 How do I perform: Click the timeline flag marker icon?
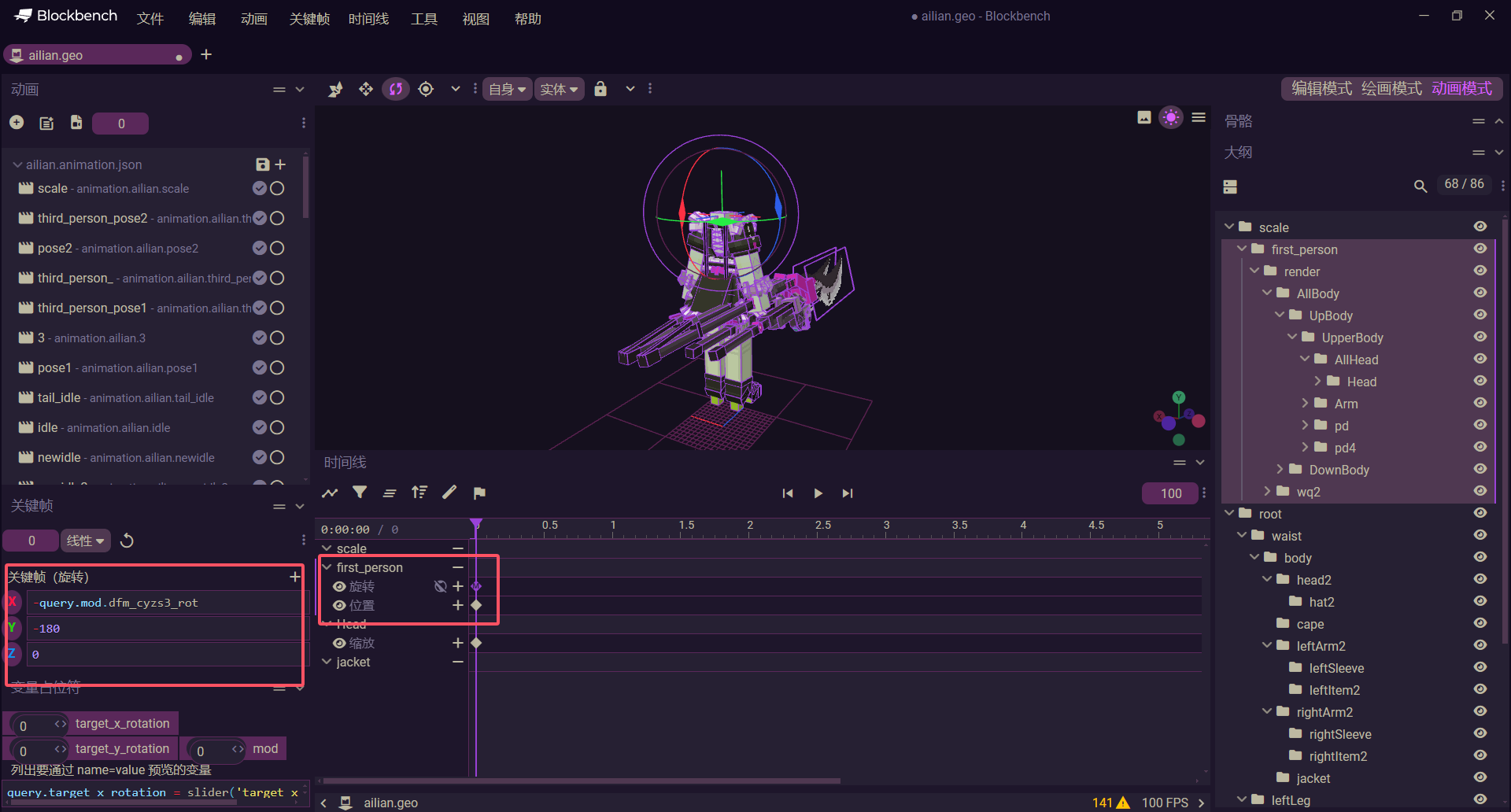pos(479,493)
